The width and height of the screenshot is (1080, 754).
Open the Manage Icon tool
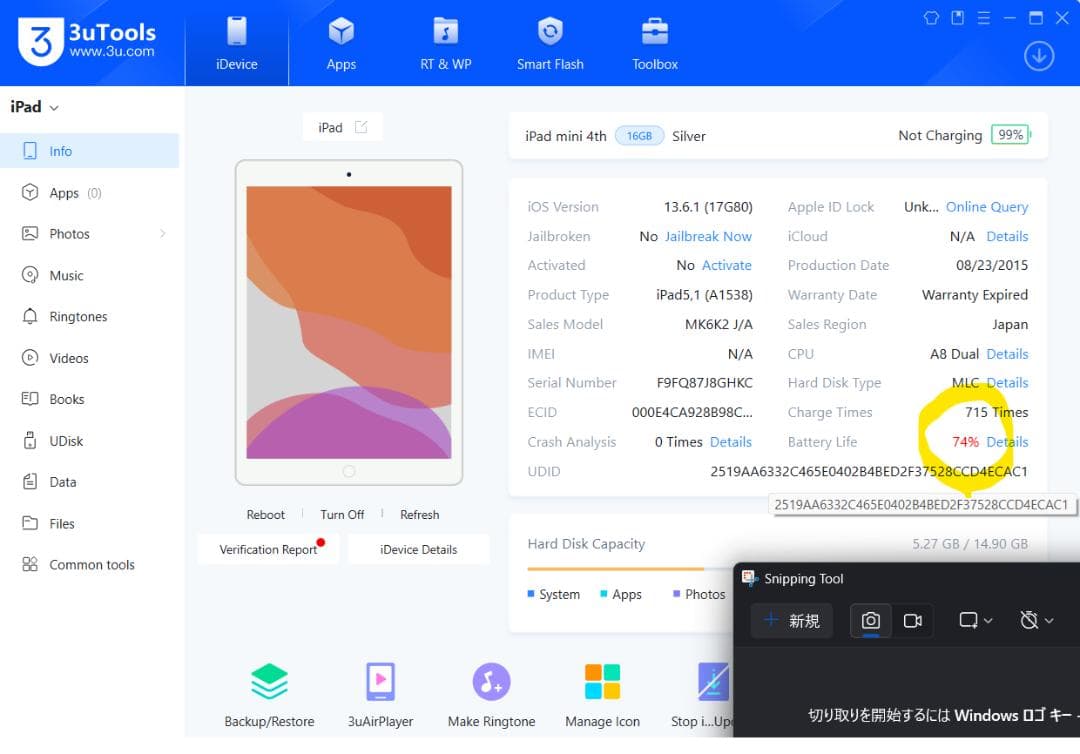603,694
